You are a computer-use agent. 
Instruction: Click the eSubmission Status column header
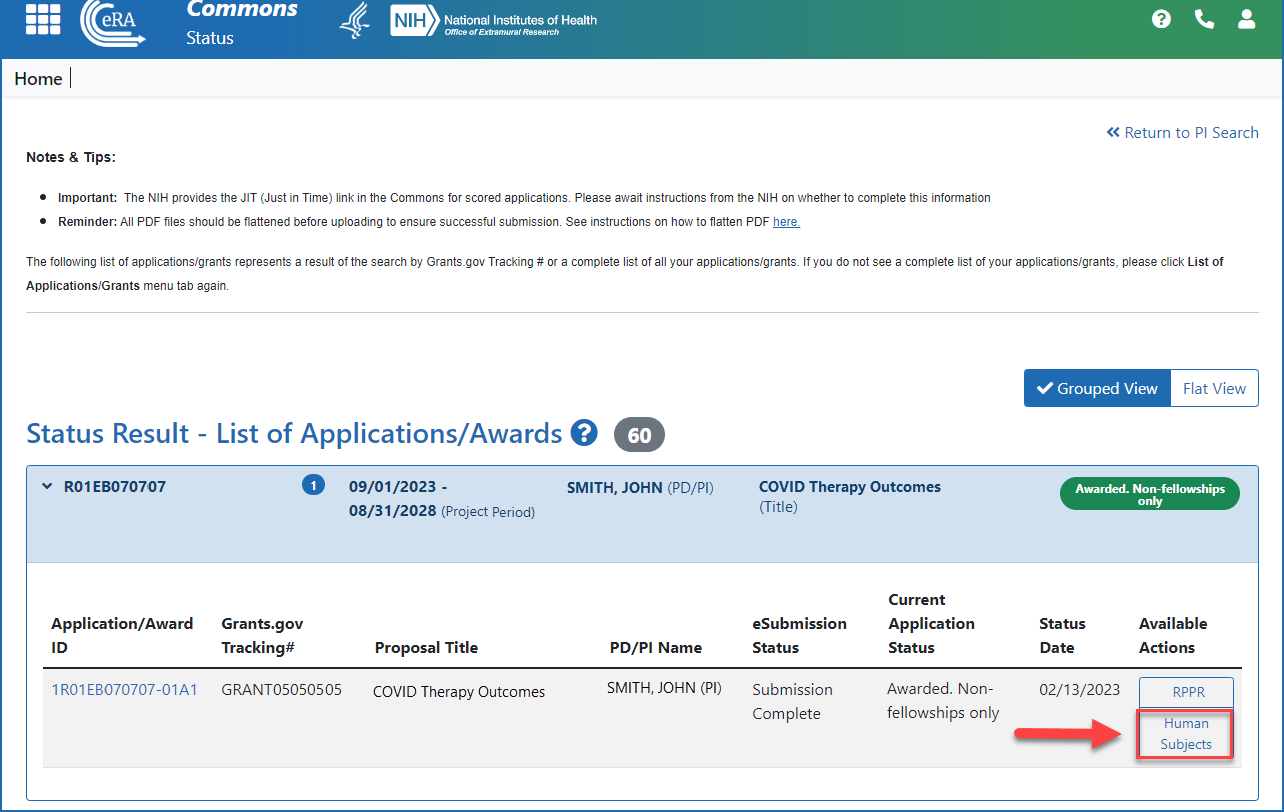[x=799, y=635]
